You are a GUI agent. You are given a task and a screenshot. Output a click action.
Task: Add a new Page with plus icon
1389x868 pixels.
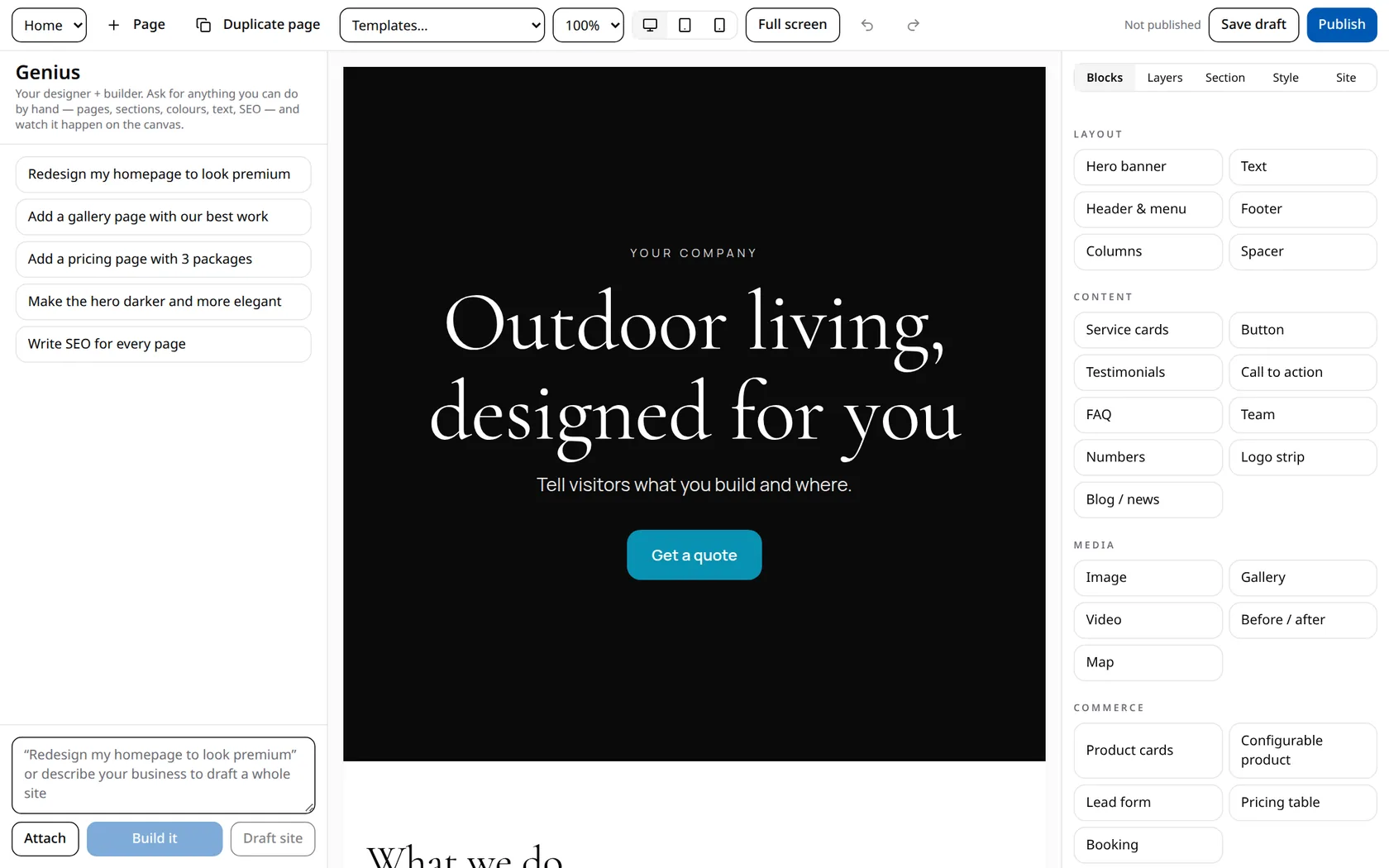point(136,25)
